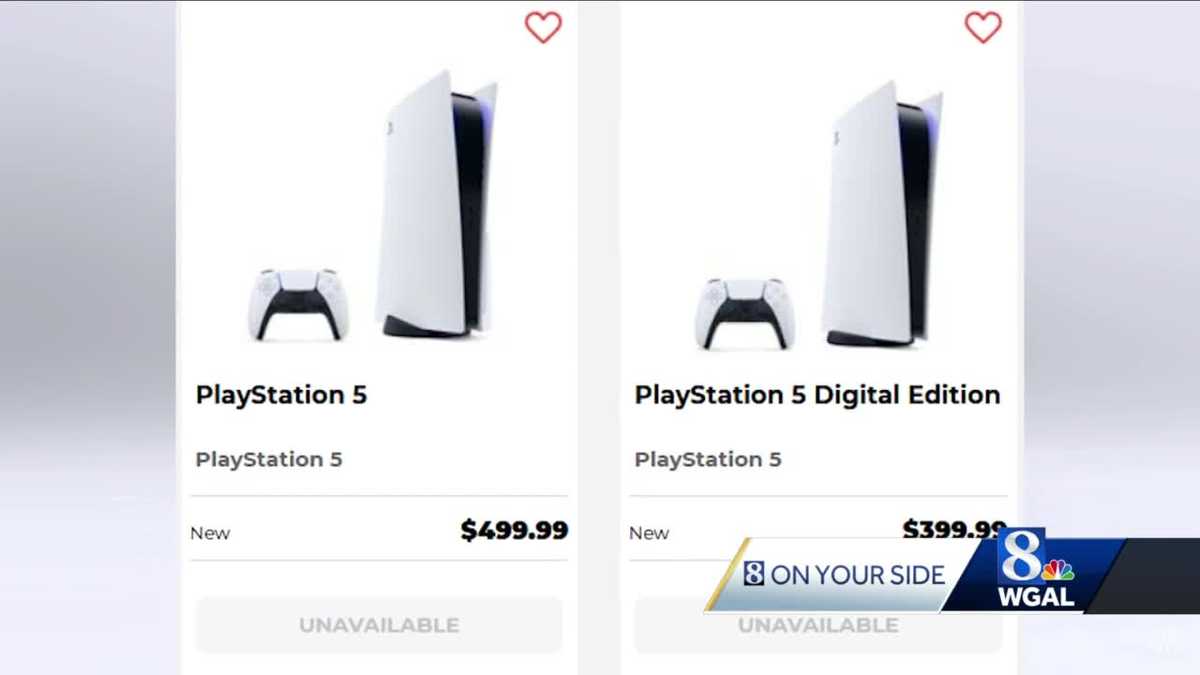Select the Digital Edition console image
The width and height of the screenshot is (1200, 675).
click(880, 210)
